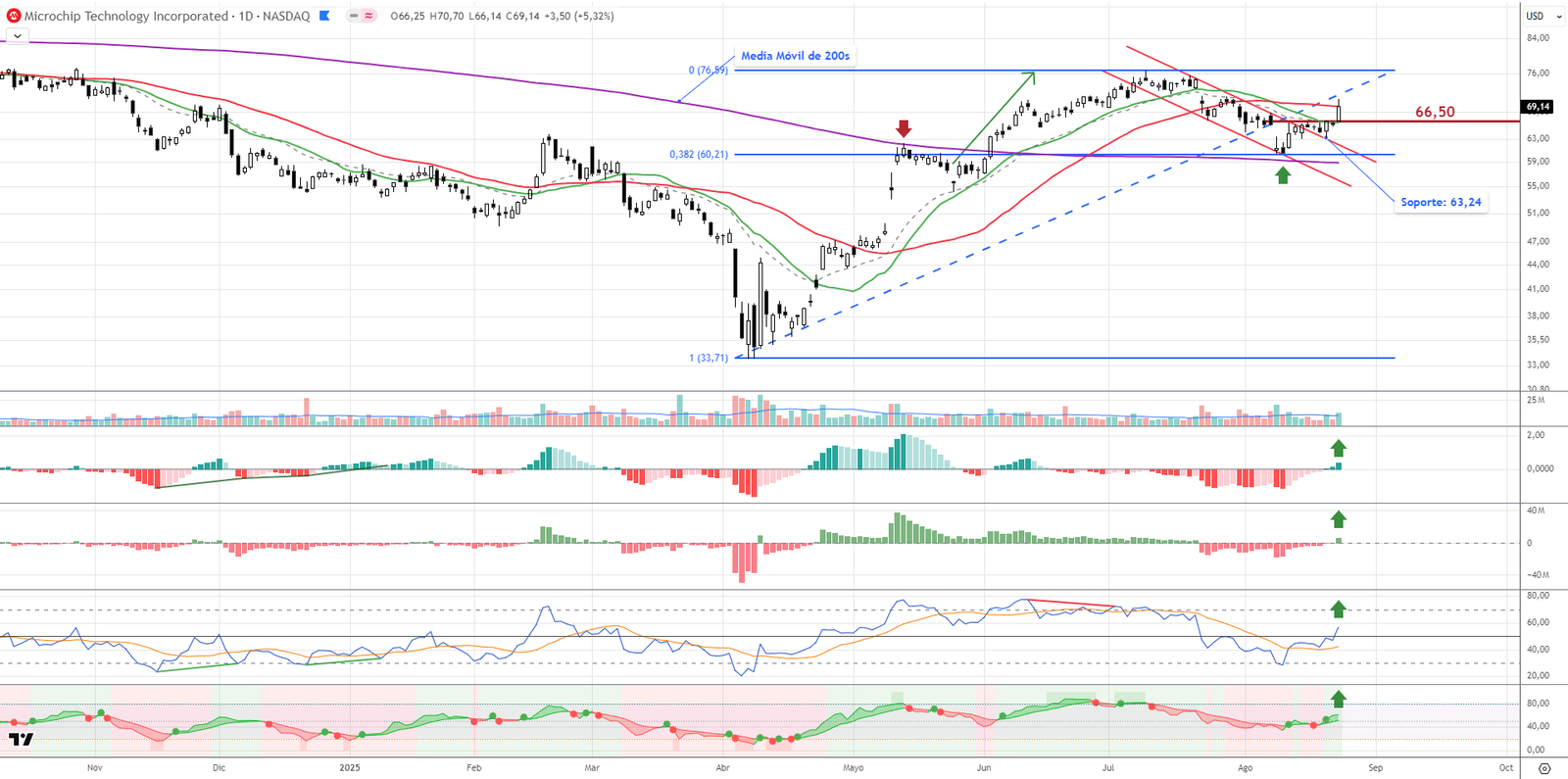Click the OHLC values O66,25 H70,70
1568x779 pixels.
[426, 16]
